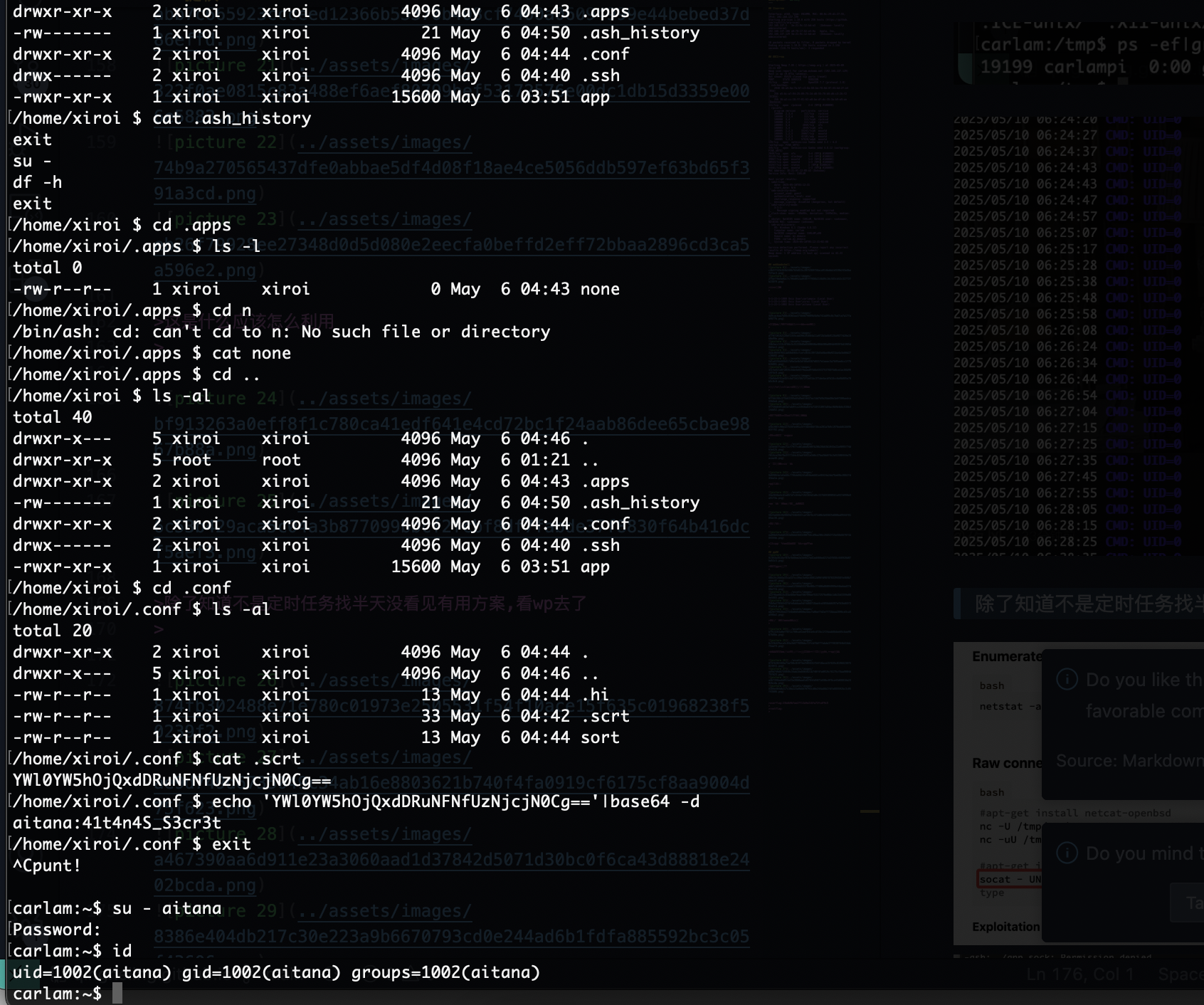This screenshot has width=1204, height=1005.
Task: Click the 'uid=1002(aitana)' output line
Action: coord(277,972)
